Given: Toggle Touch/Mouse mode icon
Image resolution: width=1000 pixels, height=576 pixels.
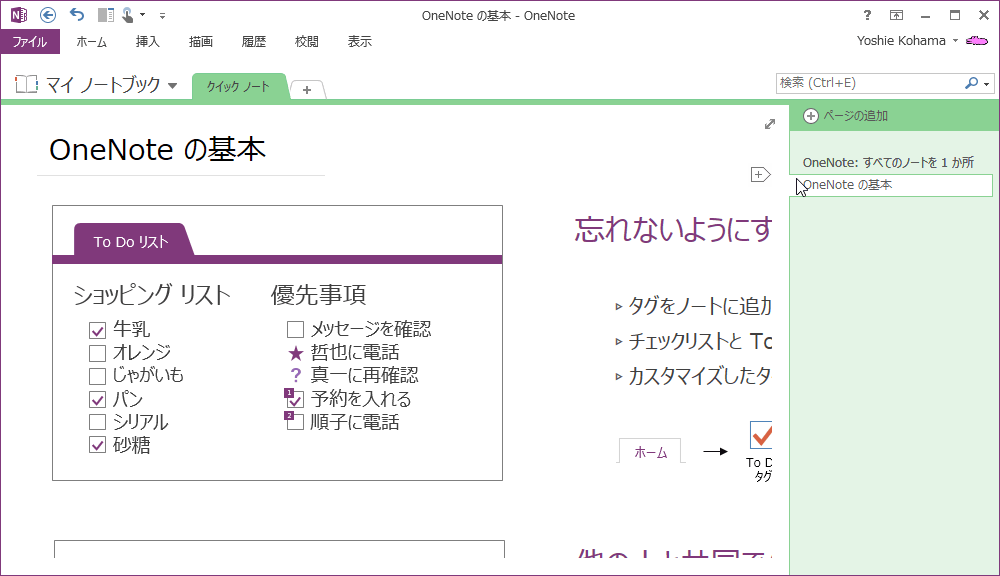Looking at the screenshot, I should pos(128,15).
